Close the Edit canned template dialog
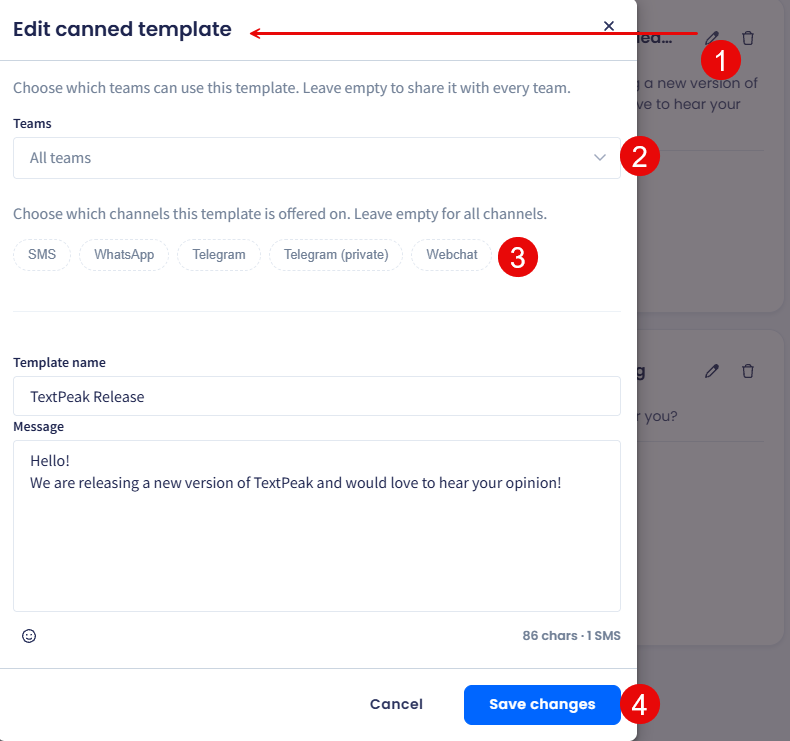Viewport: 790px width, 741px height. tap(609, 26)
